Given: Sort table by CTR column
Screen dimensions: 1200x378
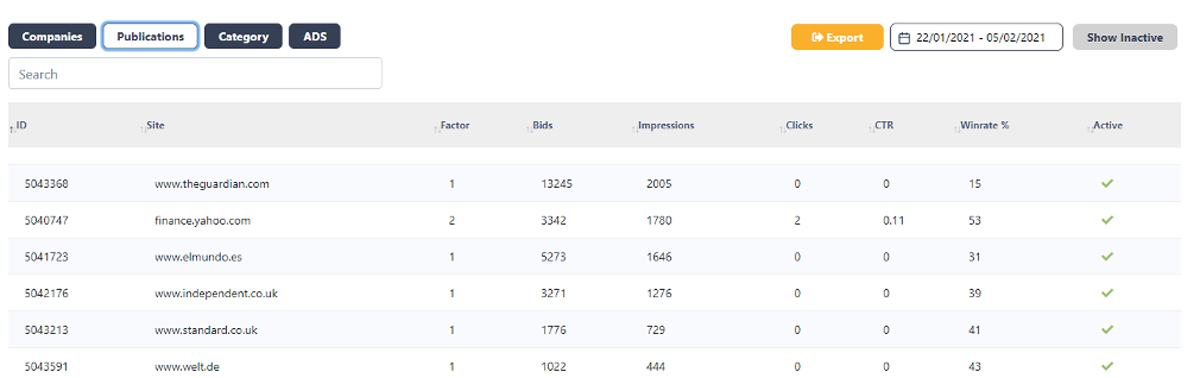Looking at the screenshot, I should [882, 126].
